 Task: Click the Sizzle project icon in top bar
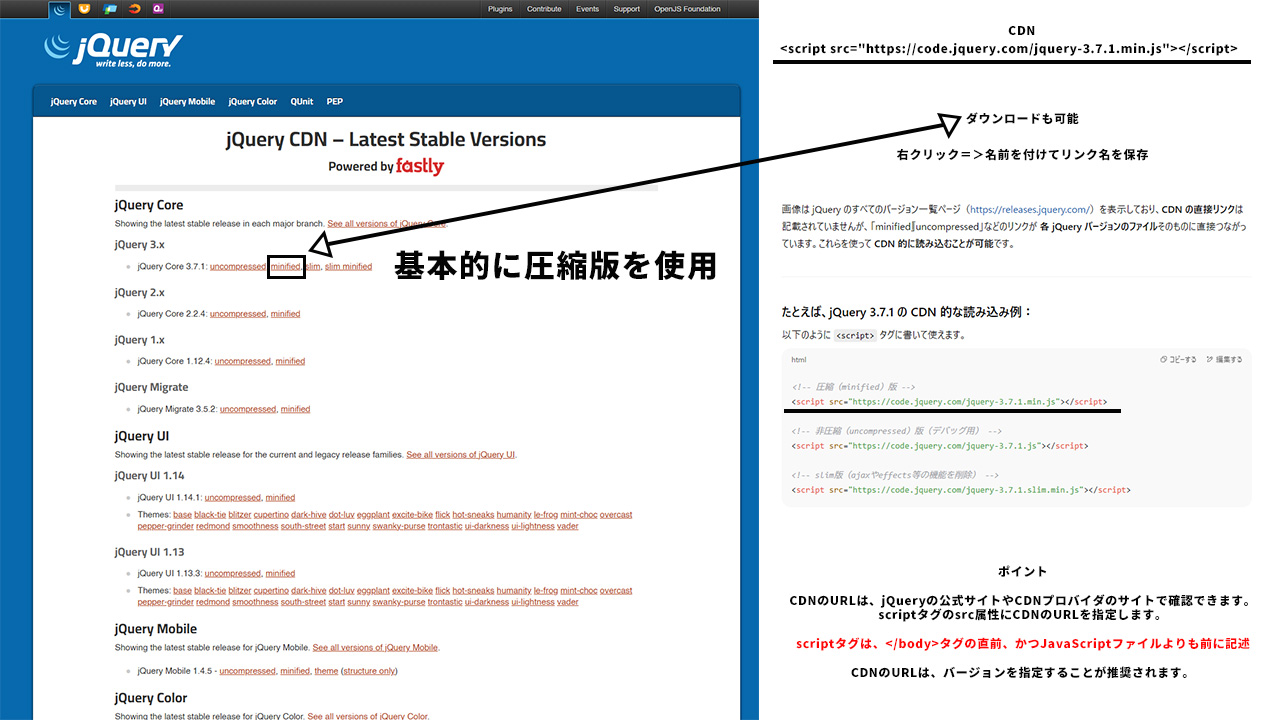[x=134, y=10]
